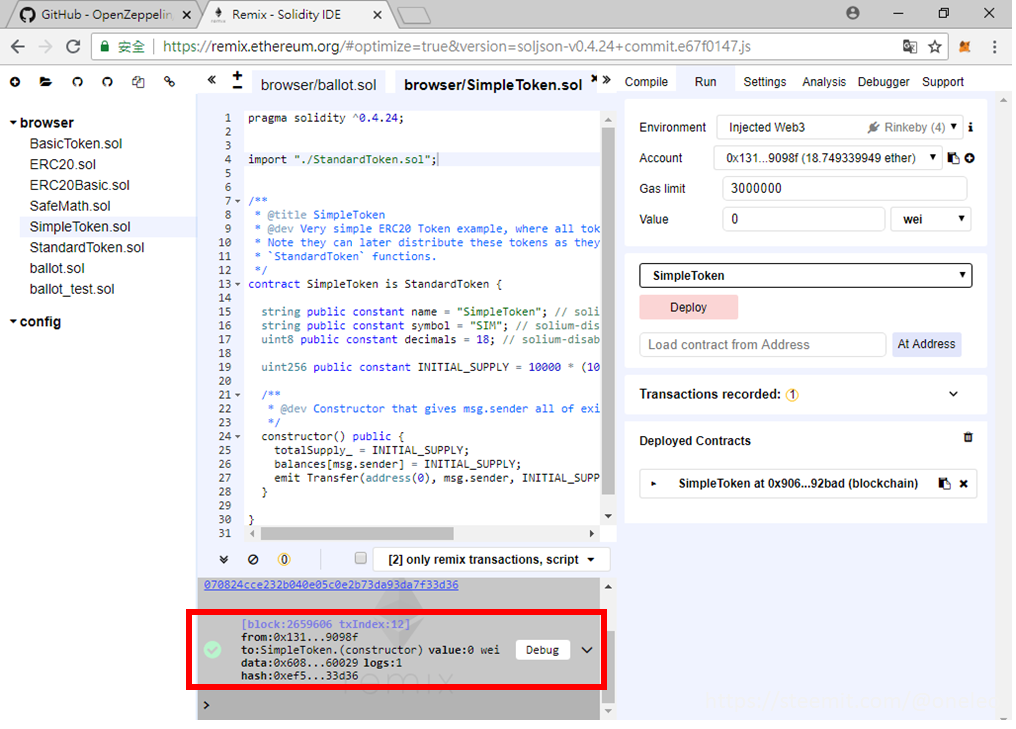Collapse the browser folder tree
This screenshot has width=1016, height=729.
(x=13, y=122)
